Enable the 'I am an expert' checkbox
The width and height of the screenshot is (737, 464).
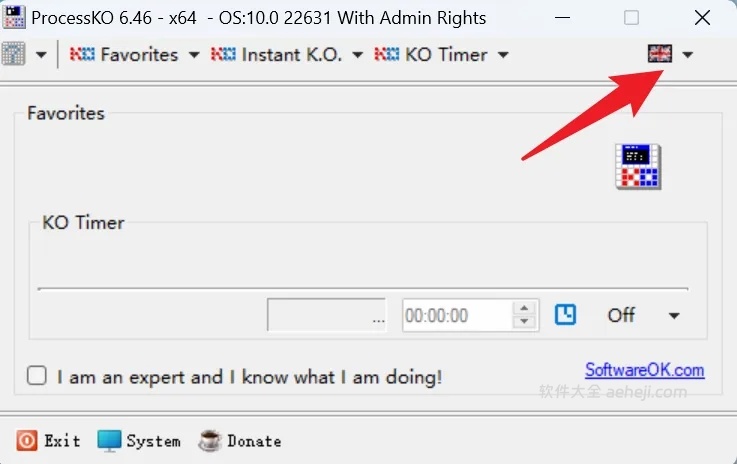37,376
